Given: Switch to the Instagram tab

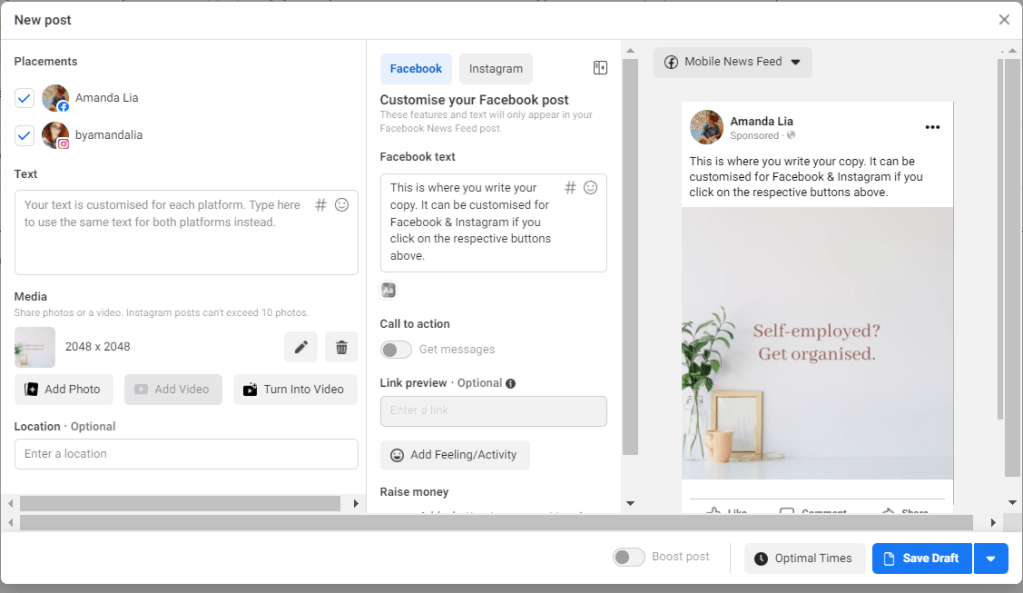Looking at the screenshot, I should [496, 69].
